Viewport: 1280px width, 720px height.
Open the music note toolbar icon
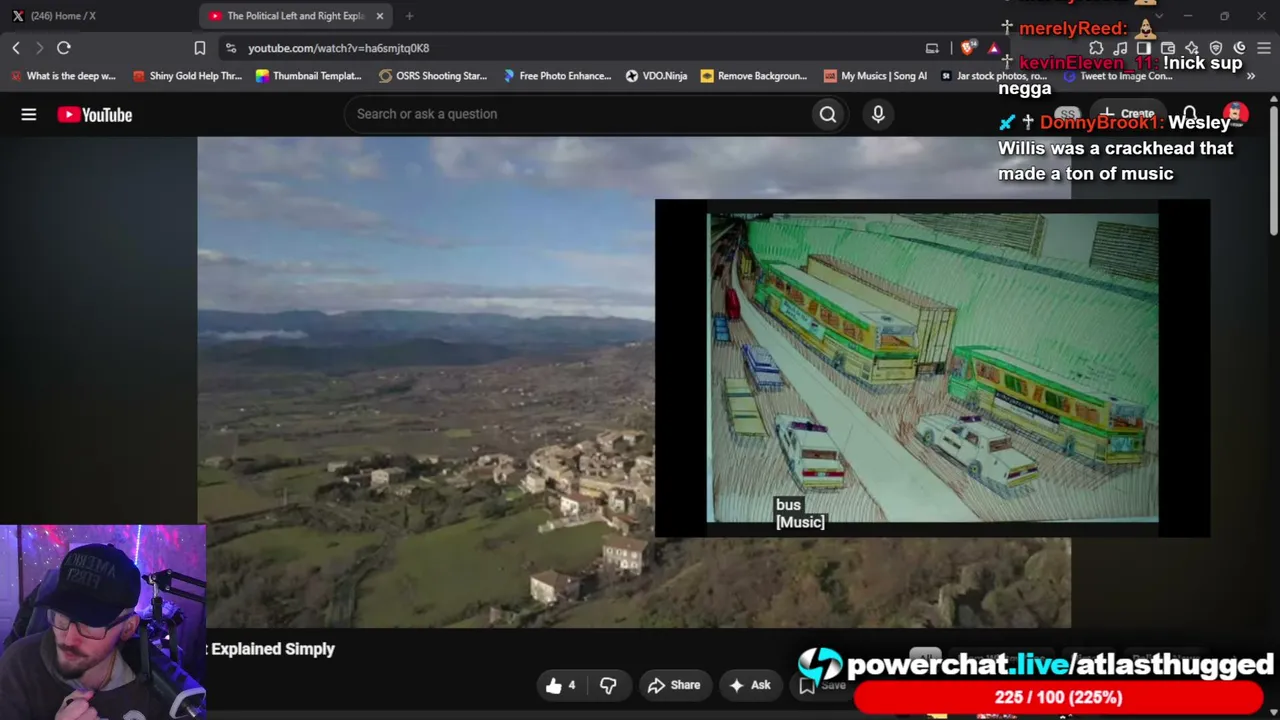pyautogui.click(x=1120, y=48)
